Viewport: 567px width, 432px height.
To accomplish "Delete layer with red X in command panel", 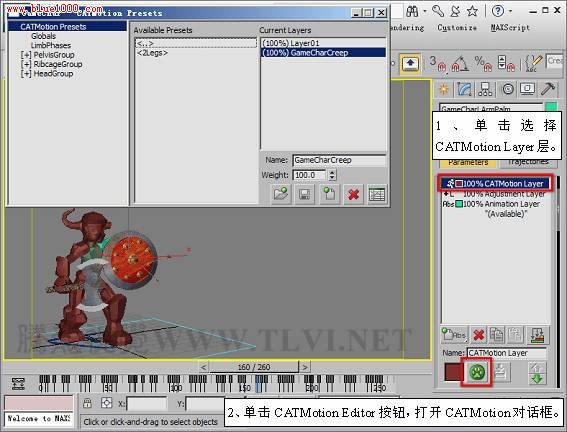I will pyautogui.click(x=479, y=335).
